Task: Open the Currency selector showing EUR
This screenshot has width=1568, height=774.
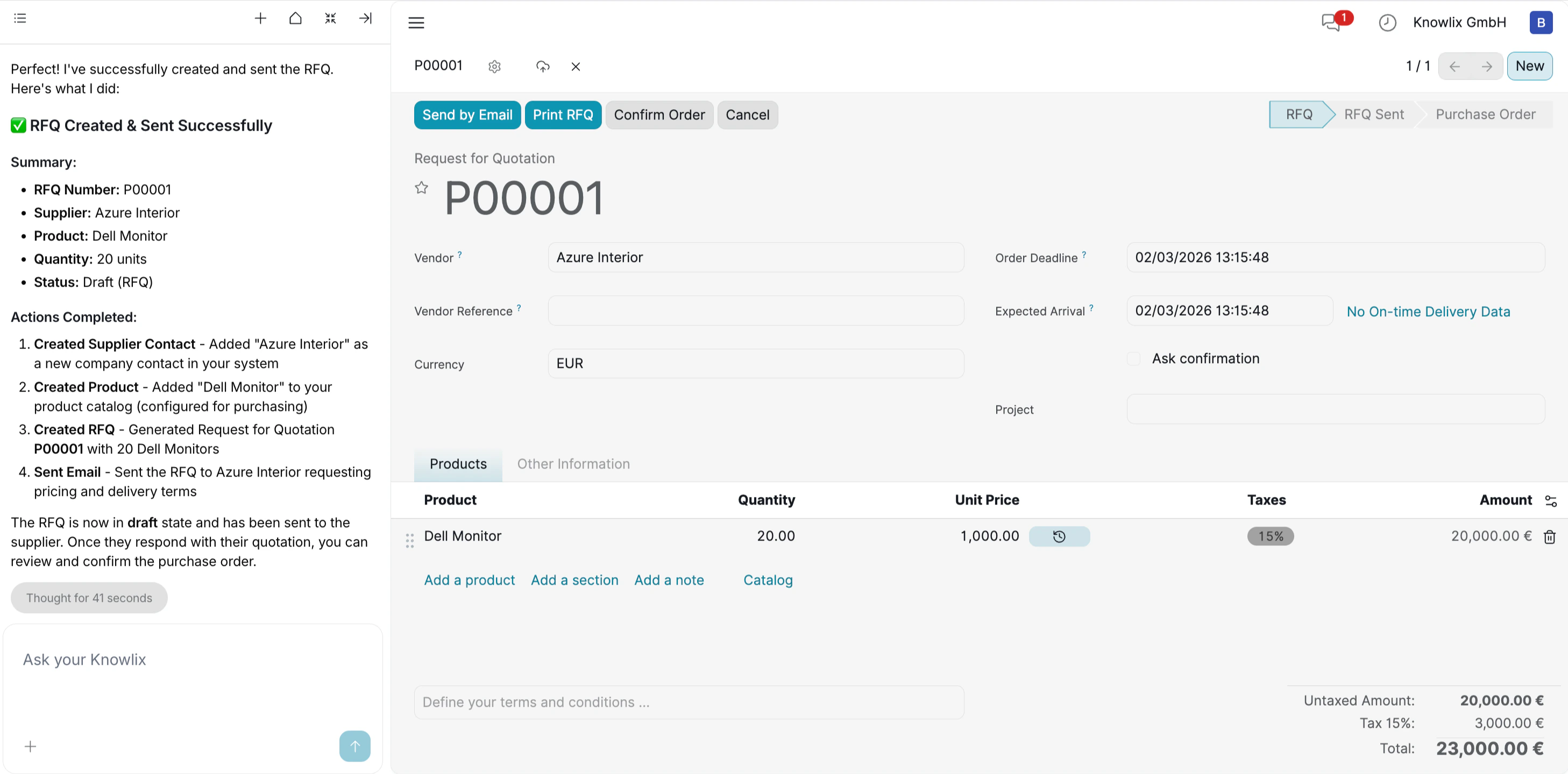Action: click(755, 363)
